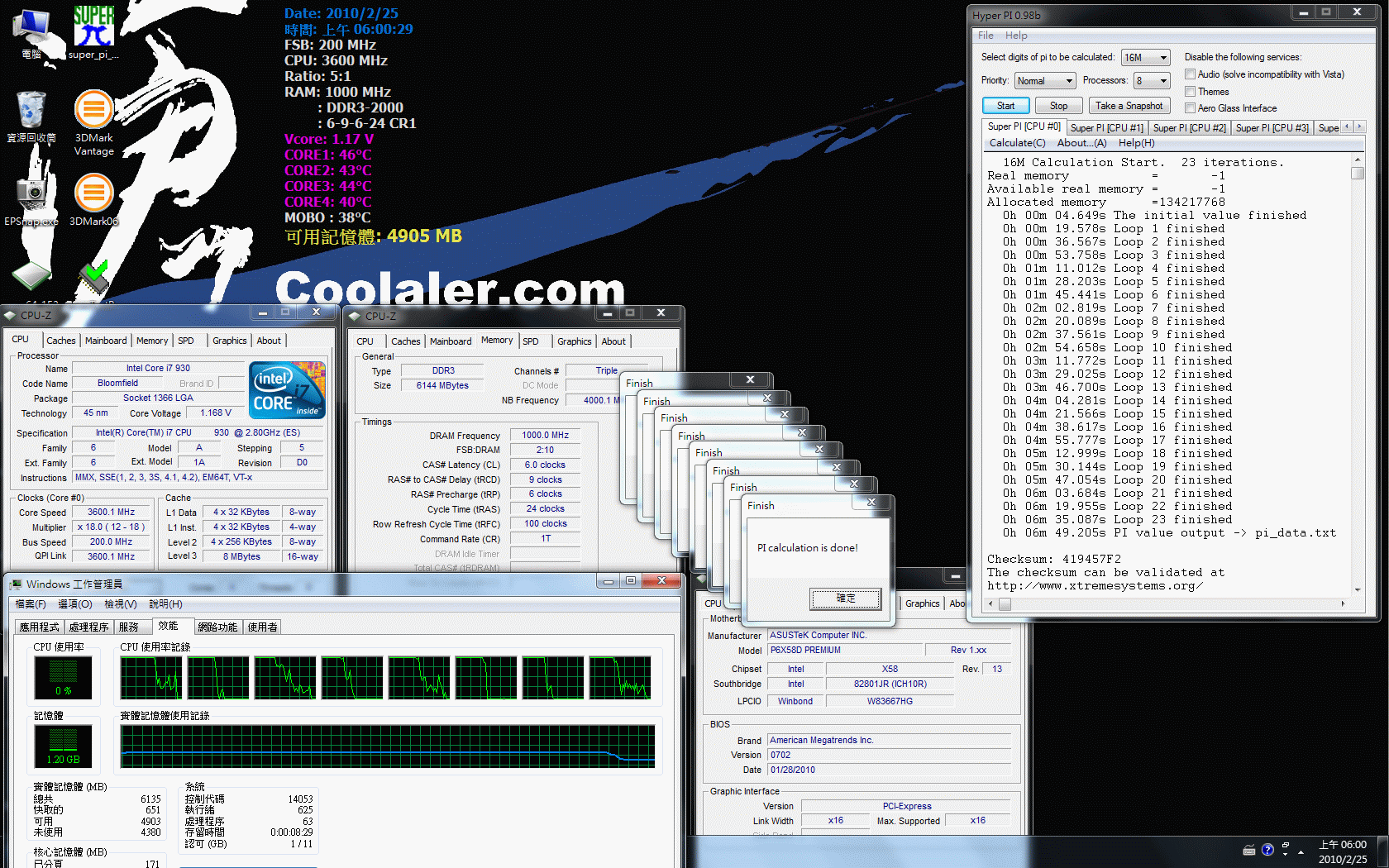Open the About...(A) menu in Super PI
The image size is (1389, 868).
click(x=1081, y=143)
